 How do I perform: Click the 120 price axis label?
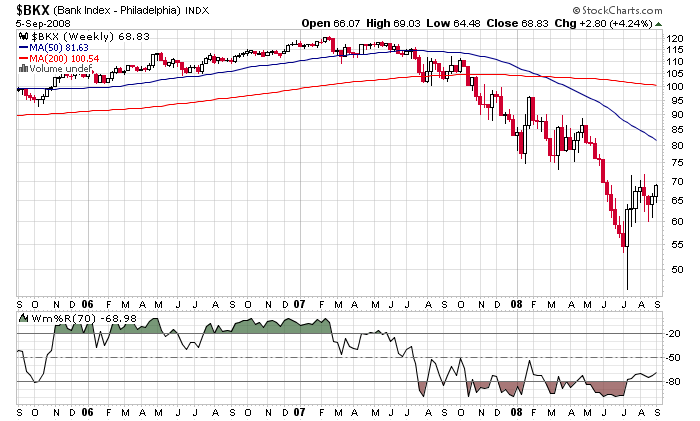click(675, 38)
